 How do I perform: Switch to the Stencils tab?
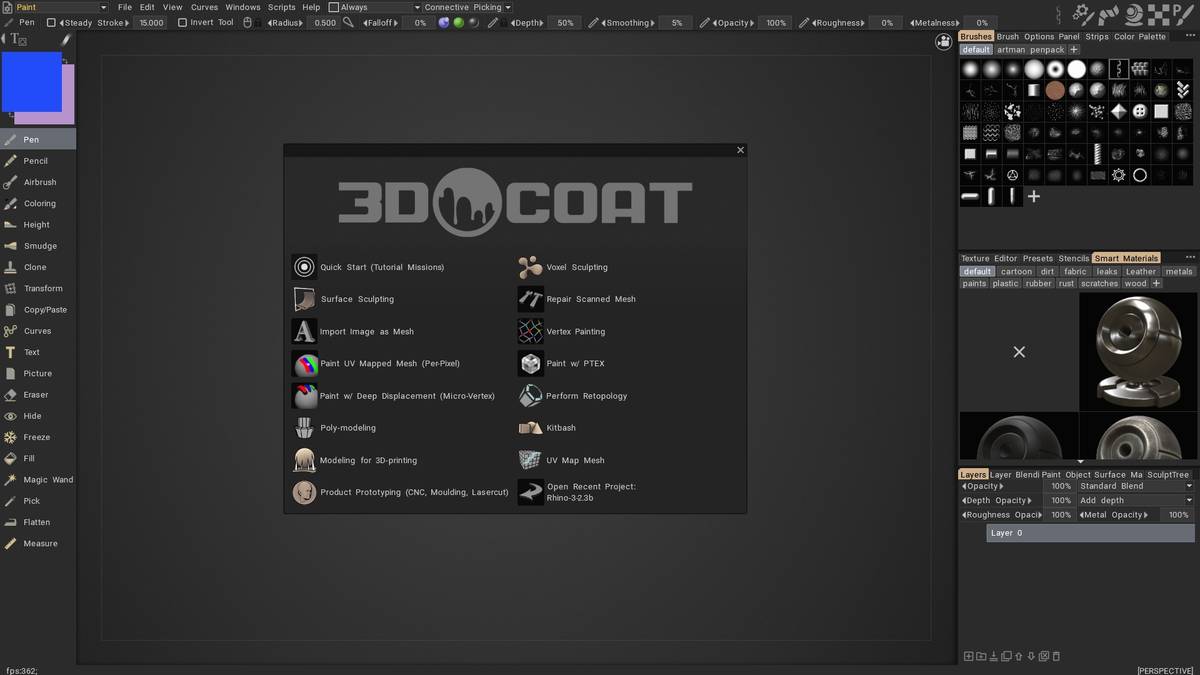[x=1073, y=258]
